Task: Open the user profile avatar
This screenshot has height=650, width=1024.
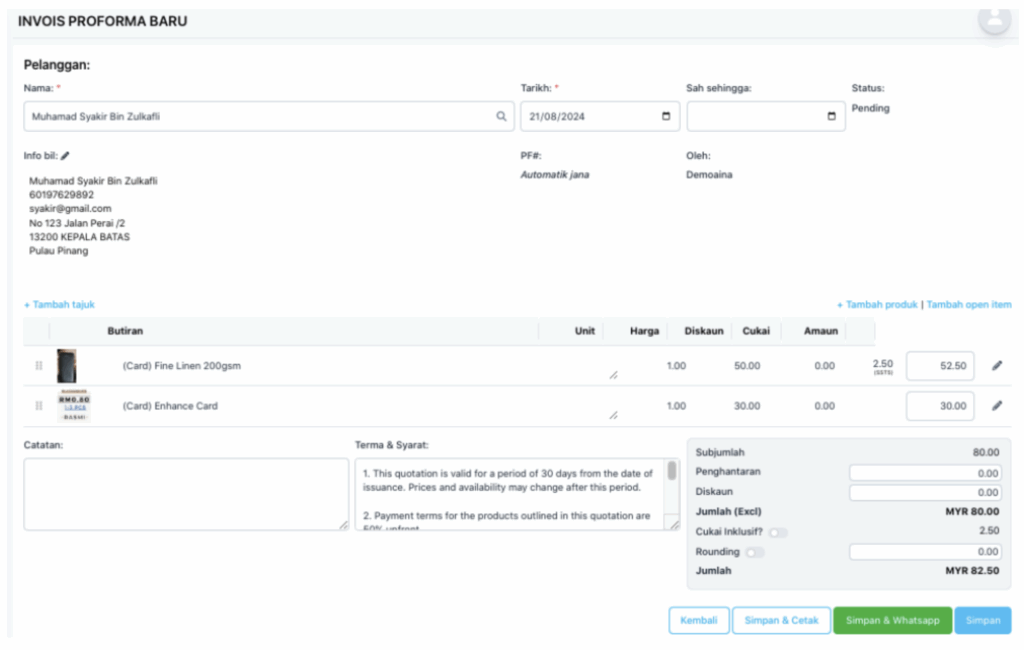Action: coord(995,20)
